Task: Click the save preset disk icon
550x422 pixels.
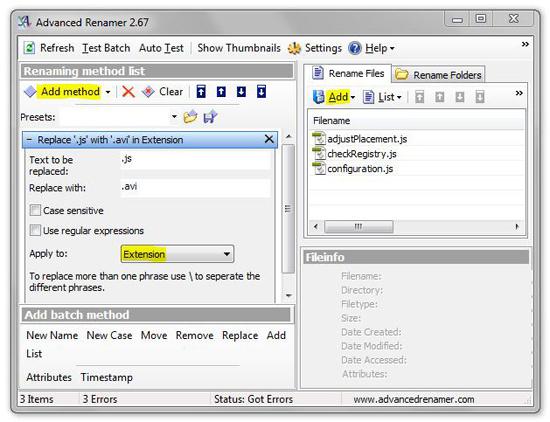Action: tap(210, 117)
